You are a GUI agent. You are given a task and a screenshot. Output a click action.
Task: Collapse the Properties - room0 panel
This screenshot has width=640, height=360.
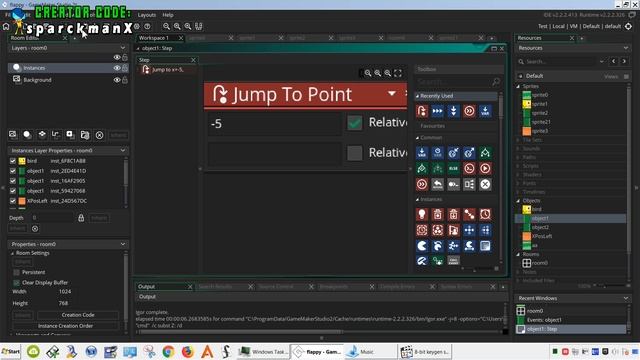[x=123, y=244]
